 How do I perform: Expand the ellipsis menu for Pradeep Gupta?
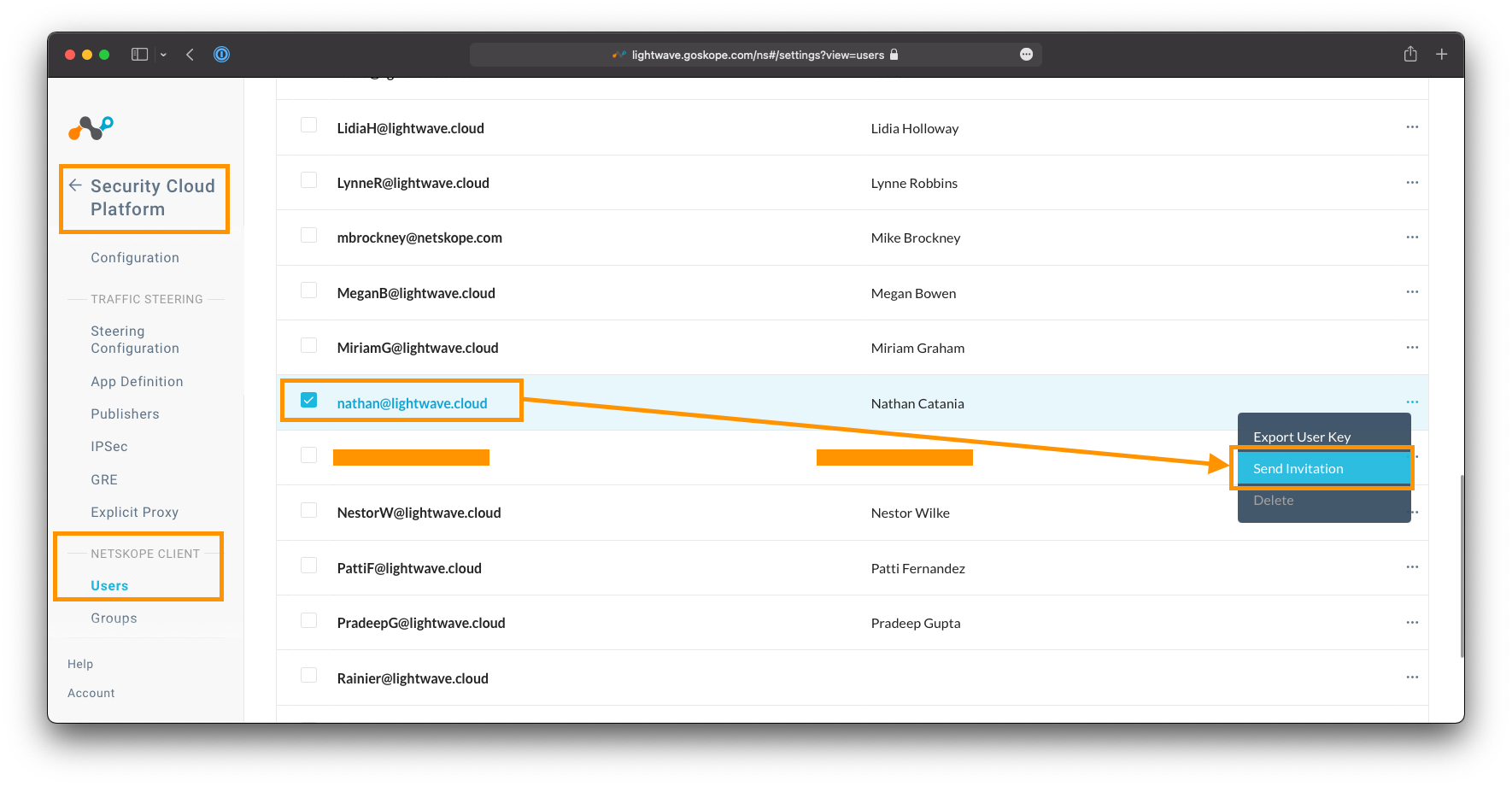[1412, 623]
